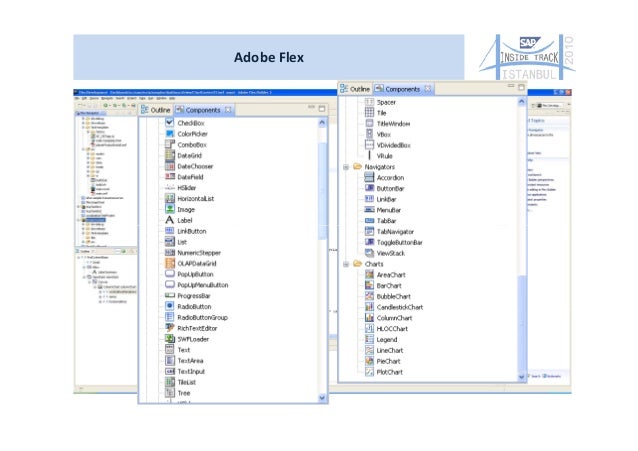638x451 pixels.
Task: Select the DateField component icon
Action: click(x=170, y=177)
